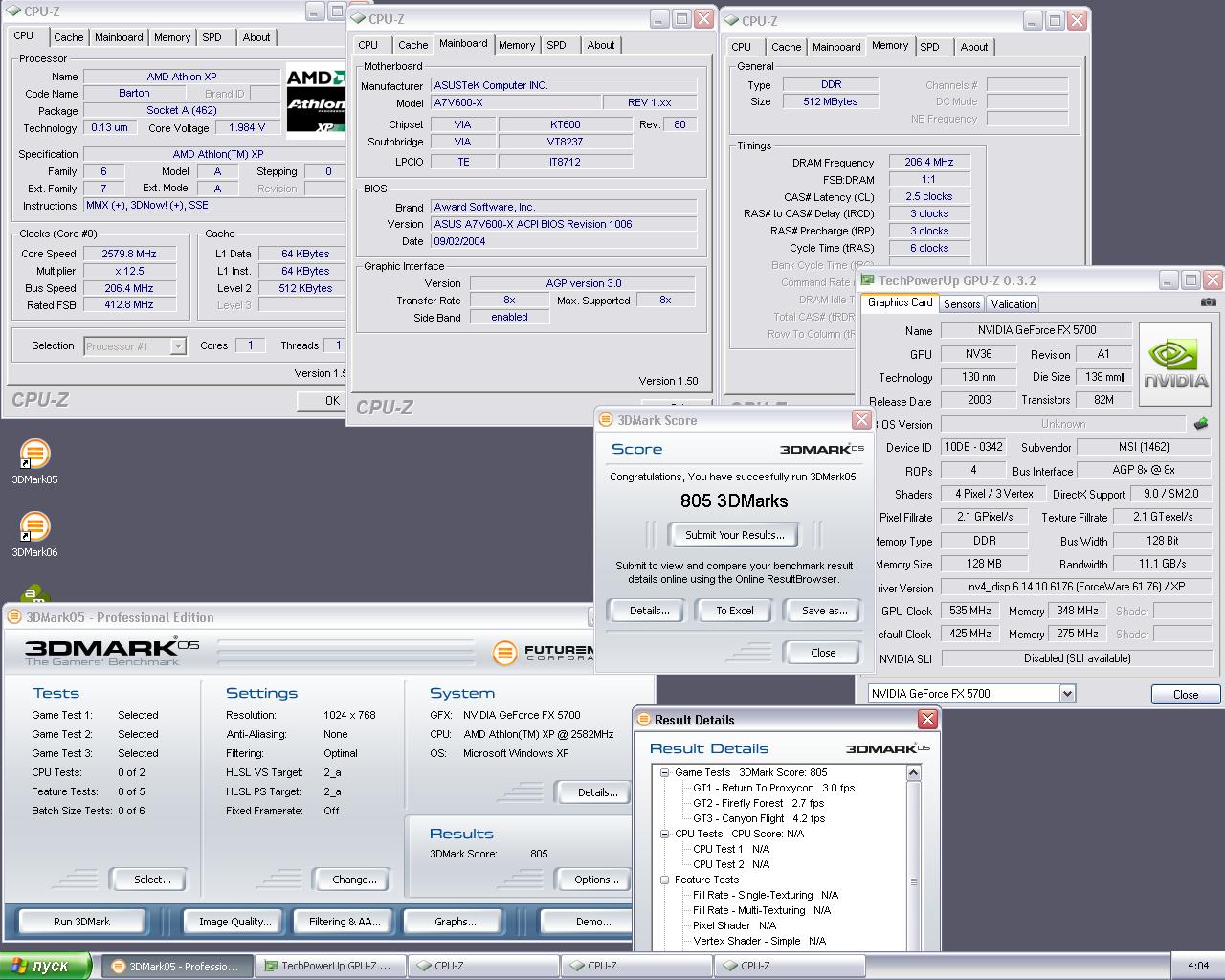Click the Submit Your Results button
1225x980 pixels.
pyautogui.click(x=734, y=535)
